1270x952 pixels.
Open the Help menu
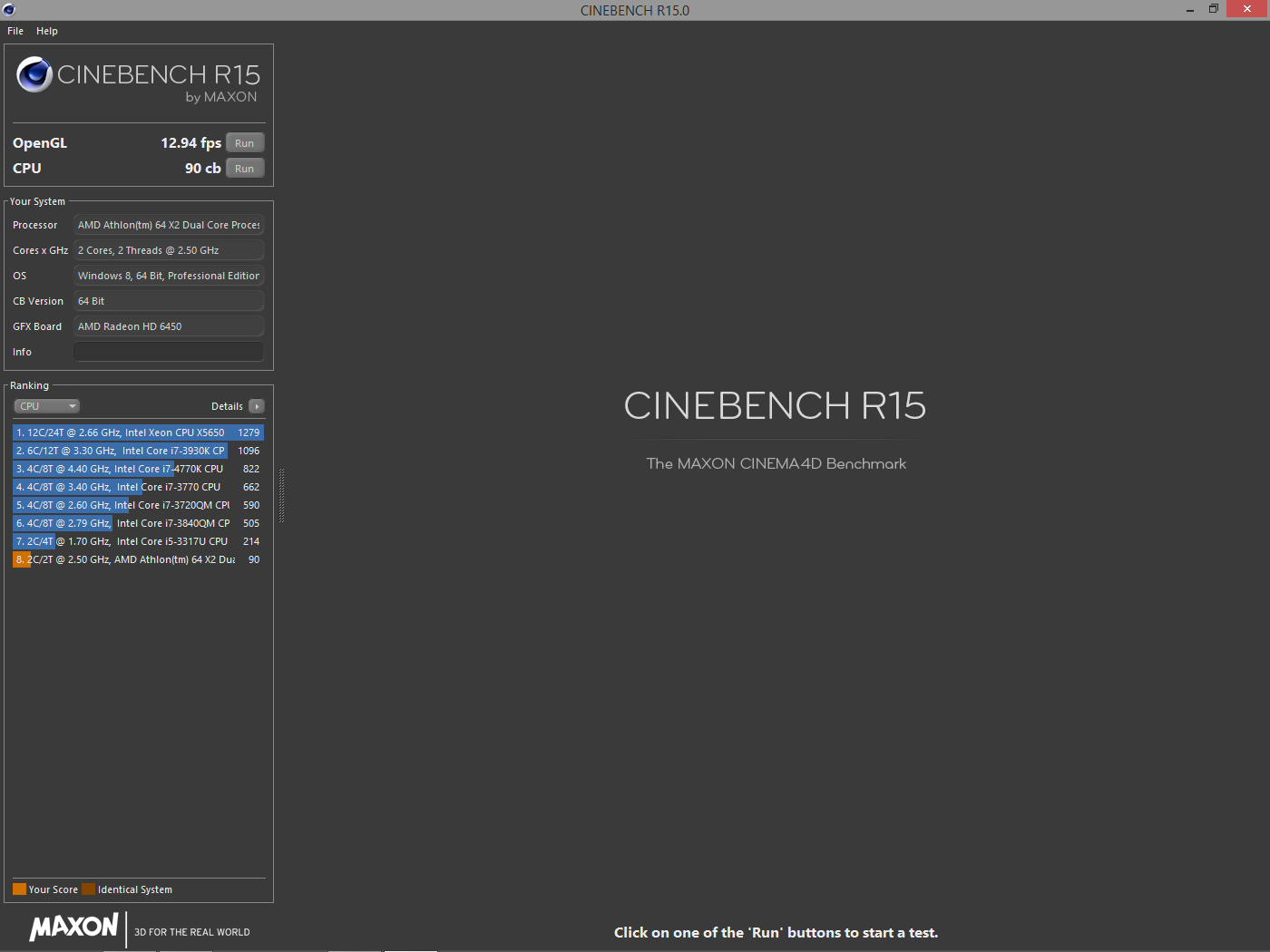click(47, 31)
